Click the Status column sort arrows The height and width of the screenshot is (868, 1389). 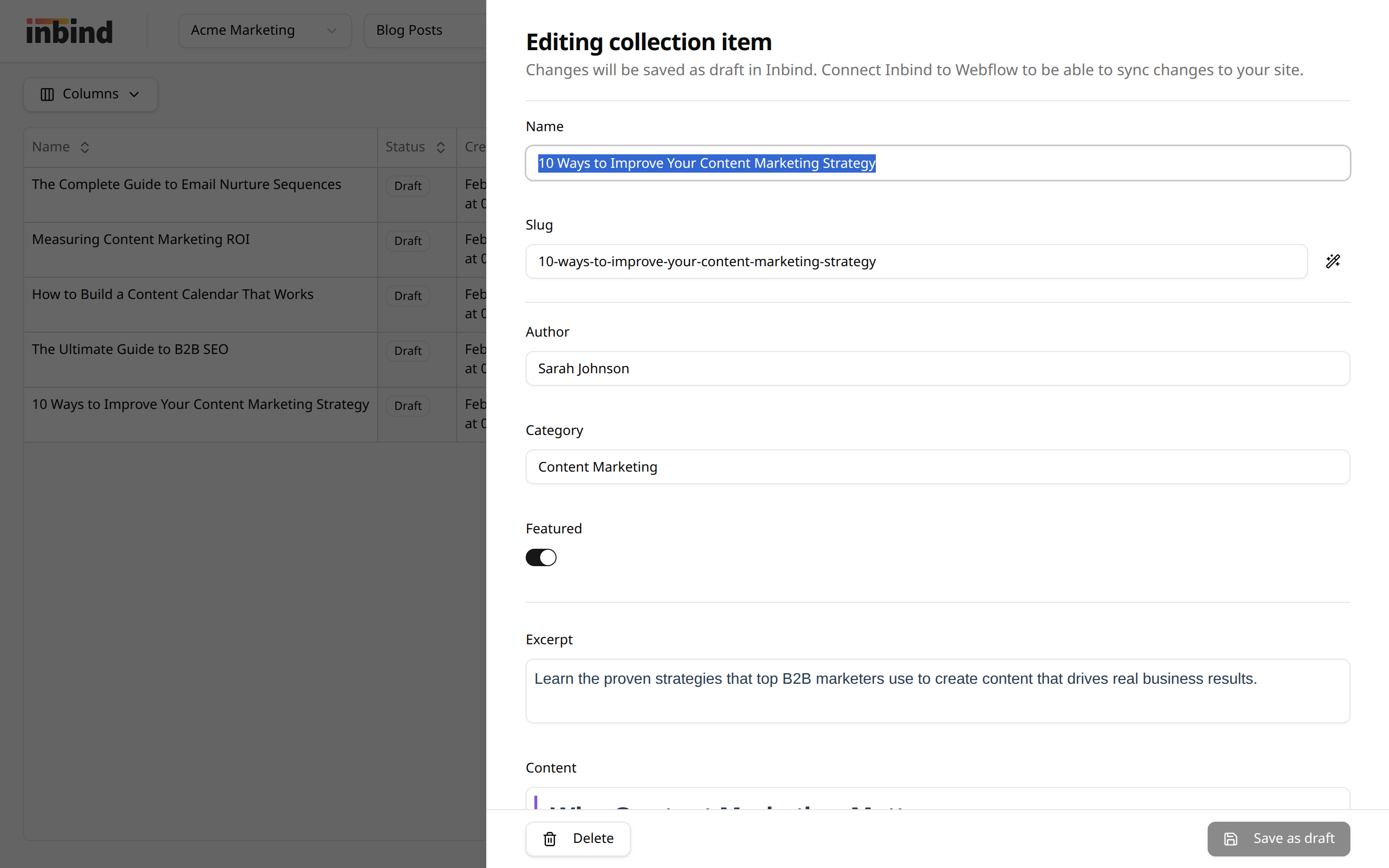[x=440, y=148]
